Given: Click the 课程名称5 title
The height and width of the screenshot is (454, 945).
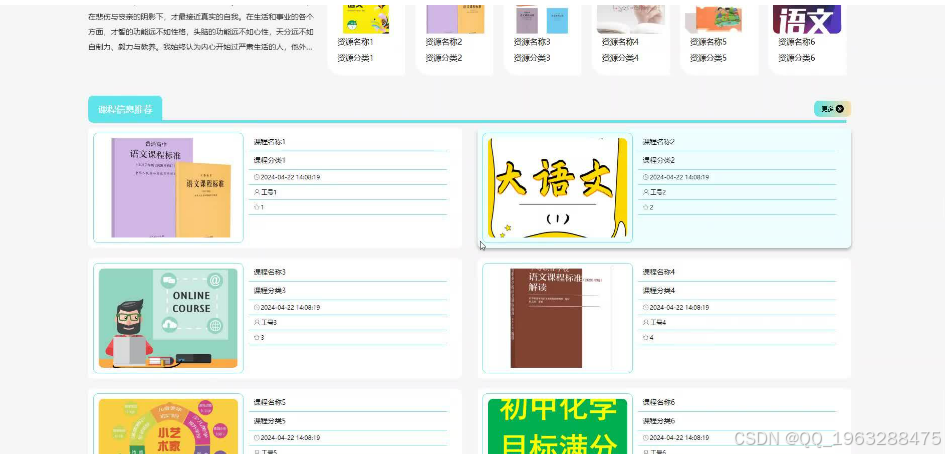Looking at the screenshot, I should 269,402.
